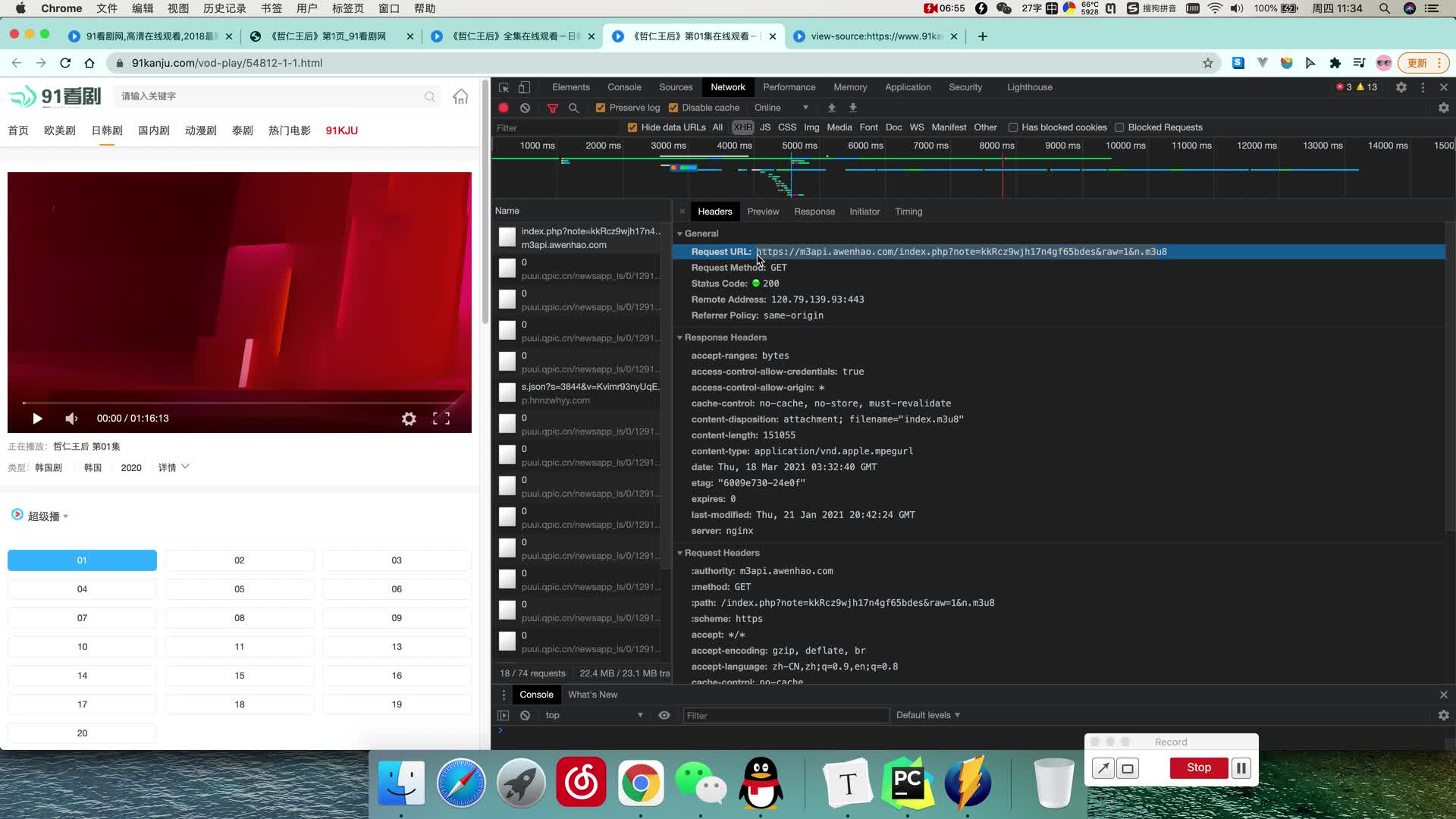The height and width of the screenshot is (819, 1456).
Task: Toggle Disable cache checkbox
Action: [x=673, y=108]
